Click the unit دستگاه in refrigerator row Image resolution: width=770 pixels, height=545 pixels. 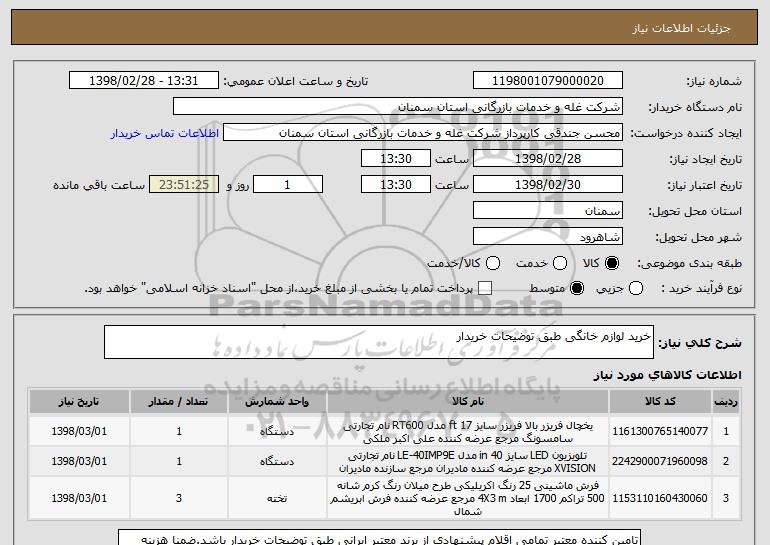pyautogui.click(x=277, y=432)
